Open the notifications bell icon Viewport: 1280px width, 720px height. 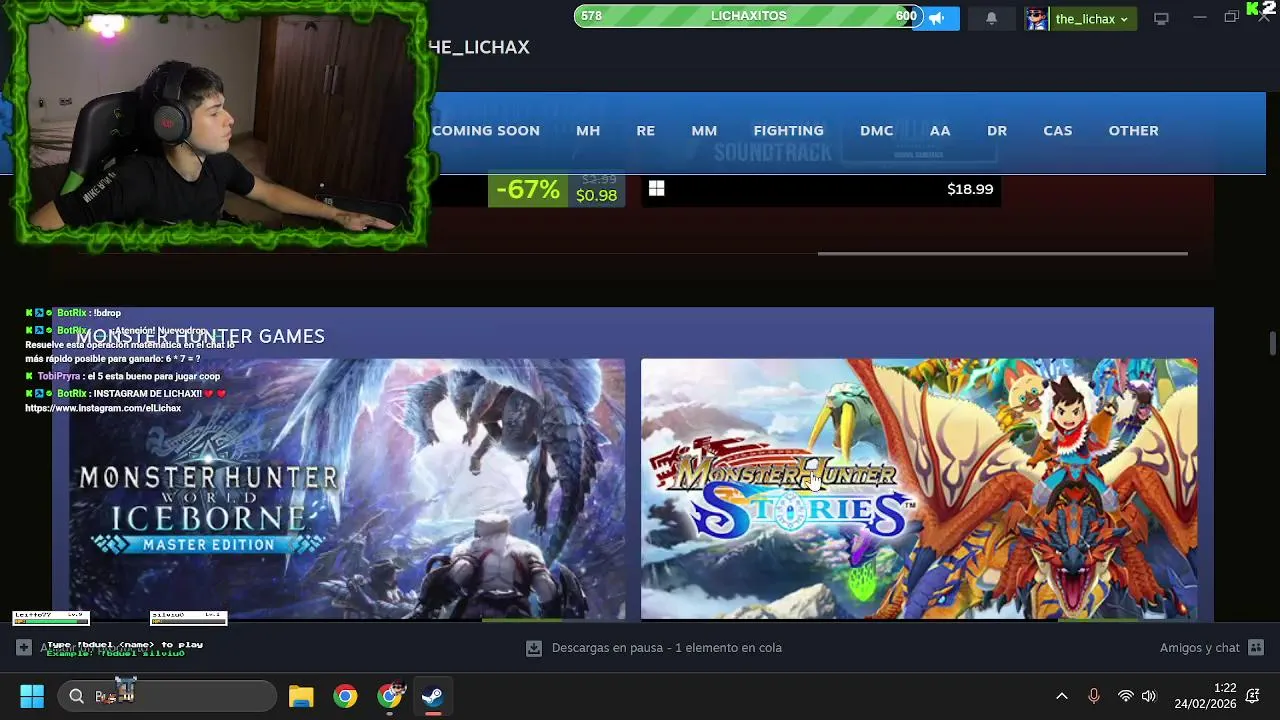[991, 18]
